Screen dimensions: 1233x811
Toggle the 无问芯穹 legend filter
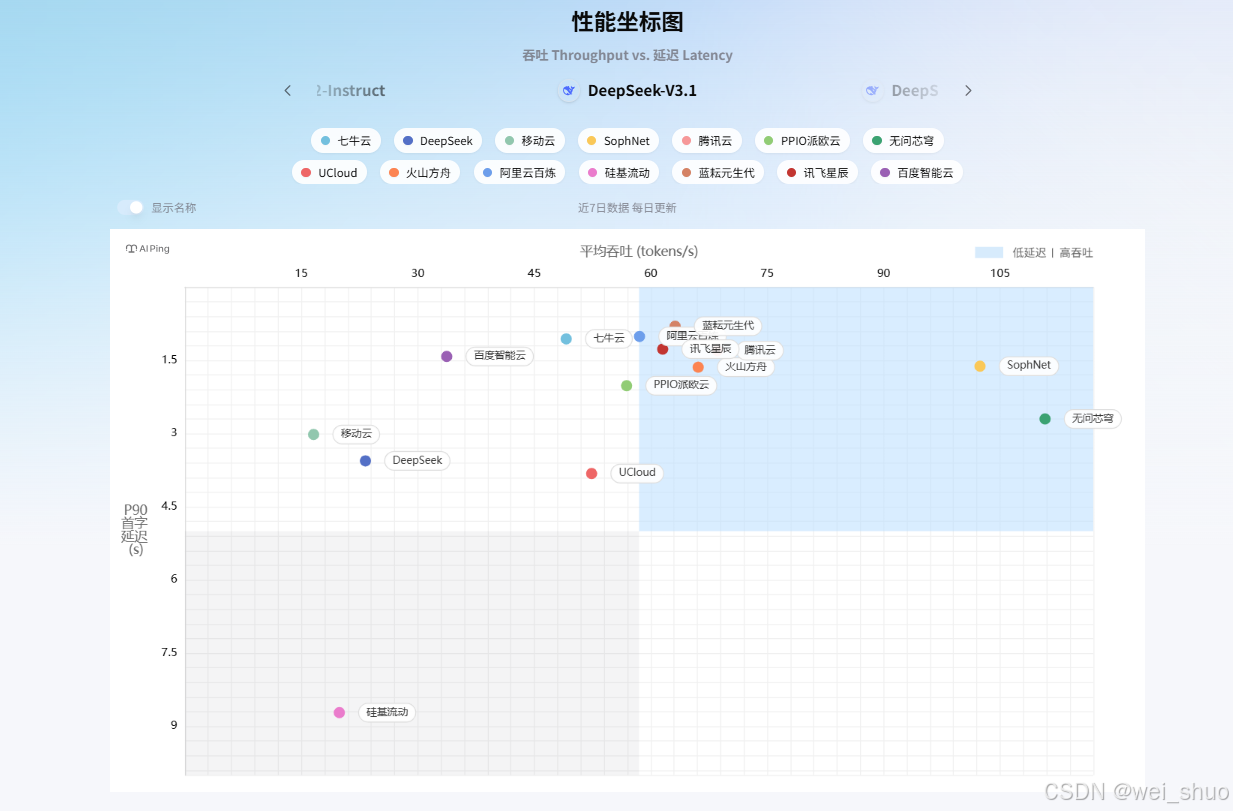903,141
